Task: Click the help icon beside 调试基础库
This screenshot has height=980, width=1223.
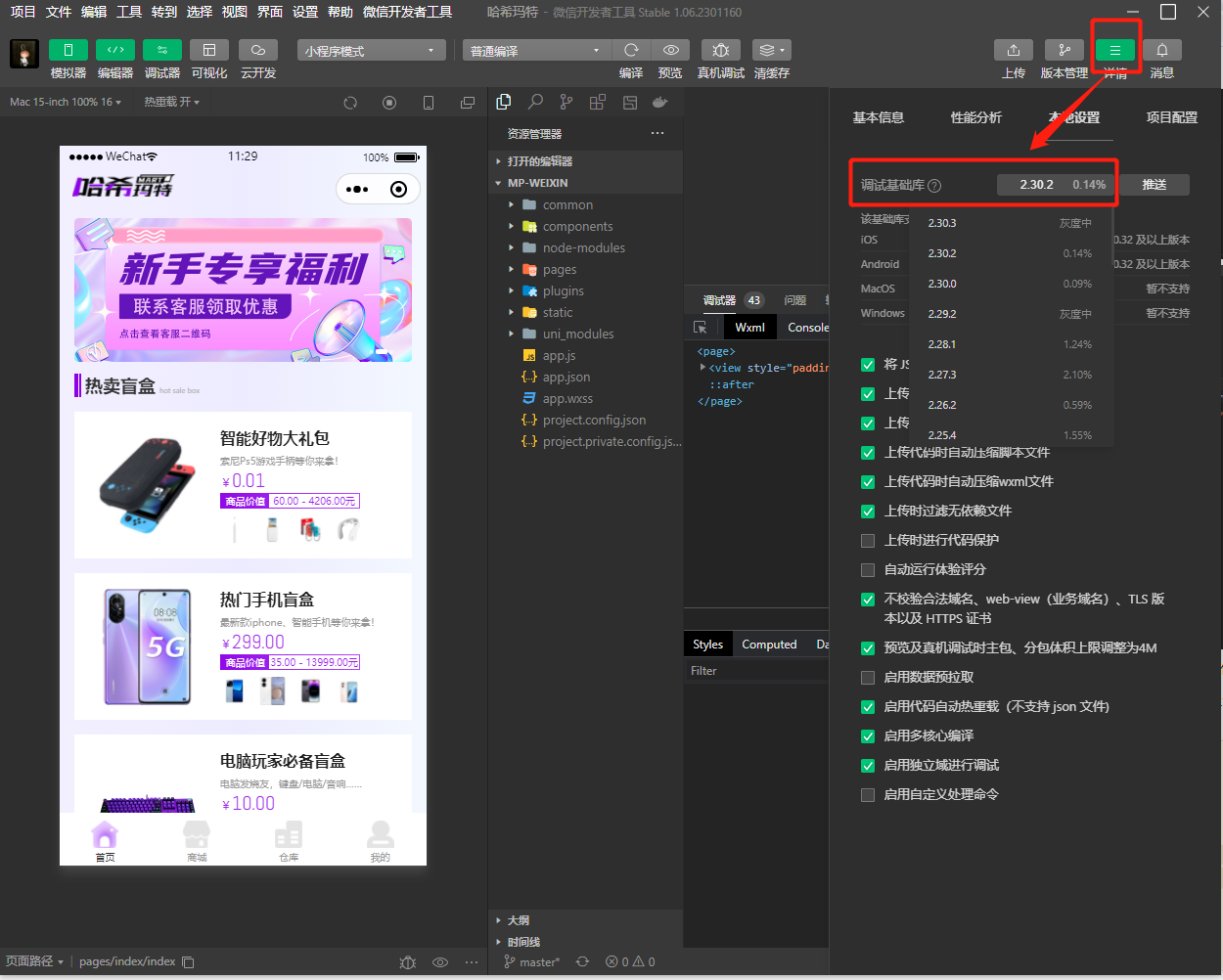Action: (934, 186)
